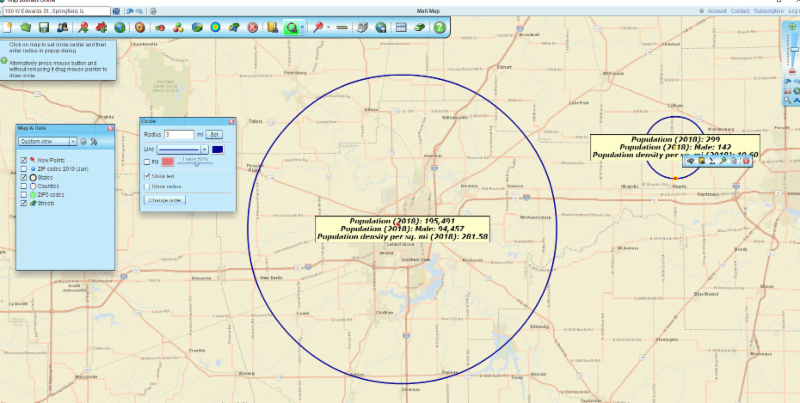Close the Circle dialog
Screen dimensions: 800x403
[x=232, y=121]
